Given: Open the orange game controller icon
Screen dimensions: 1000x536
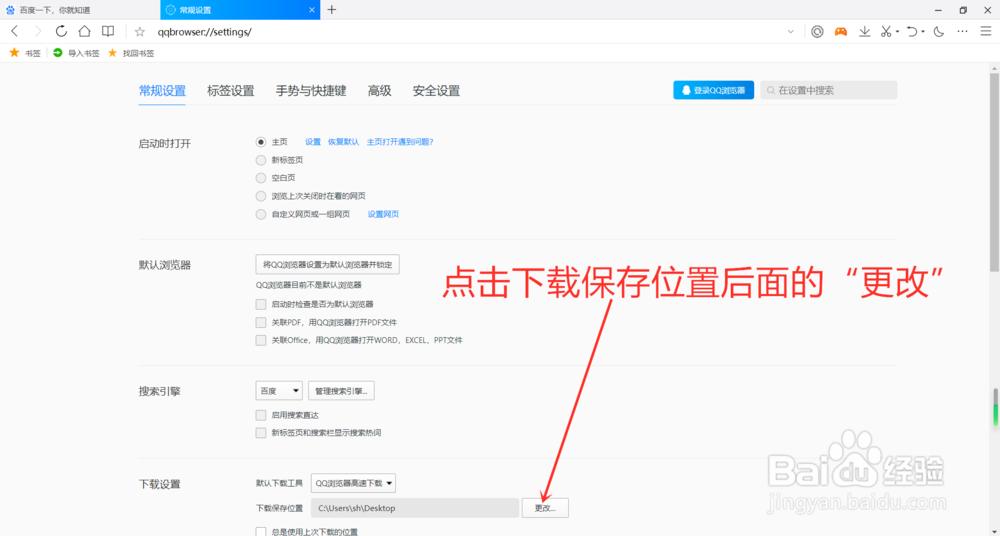Looking at the screenshot, I should tap(841, 31).
